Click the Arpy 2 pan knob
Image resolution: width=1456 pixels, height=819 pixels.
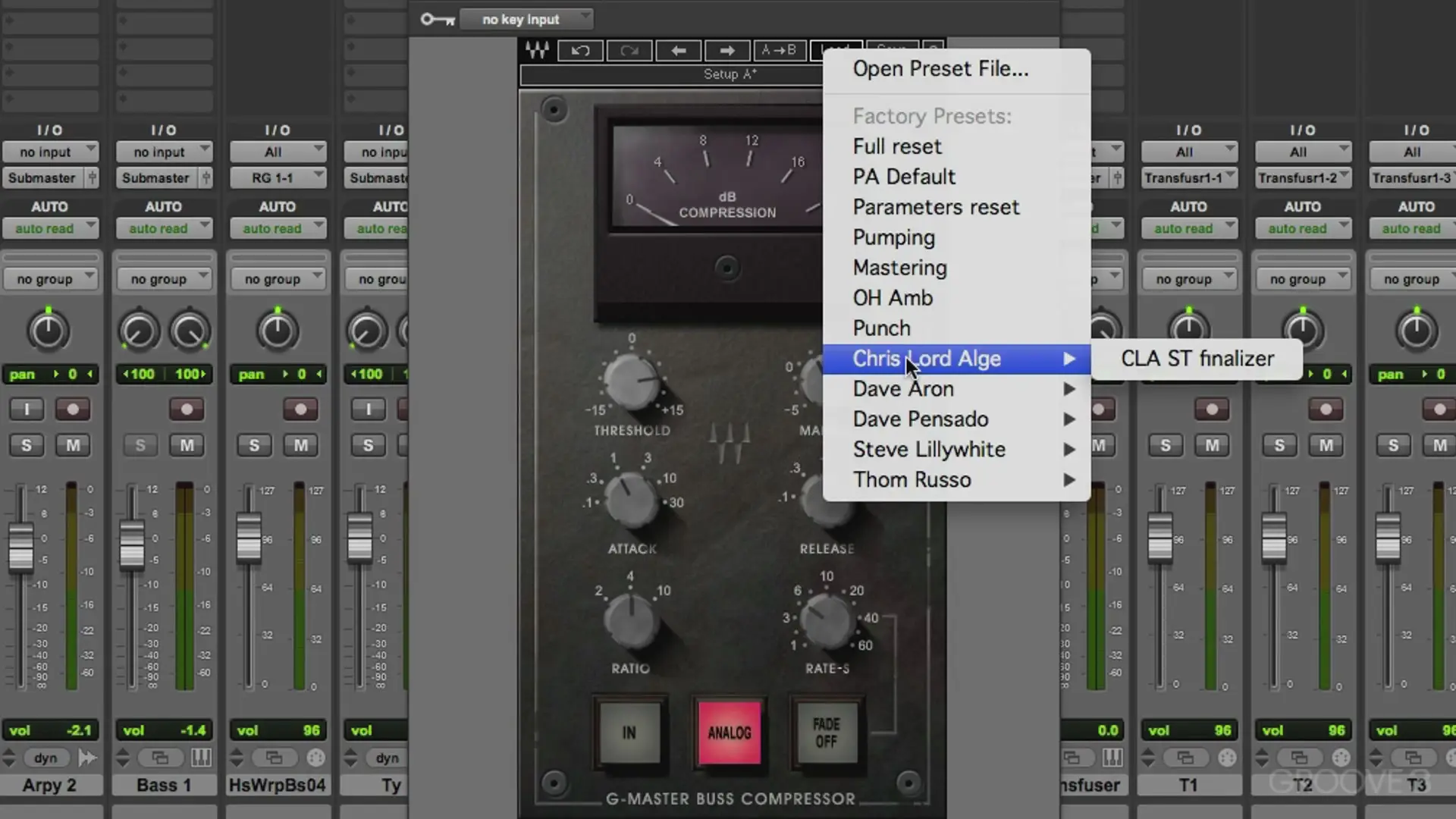49,331
